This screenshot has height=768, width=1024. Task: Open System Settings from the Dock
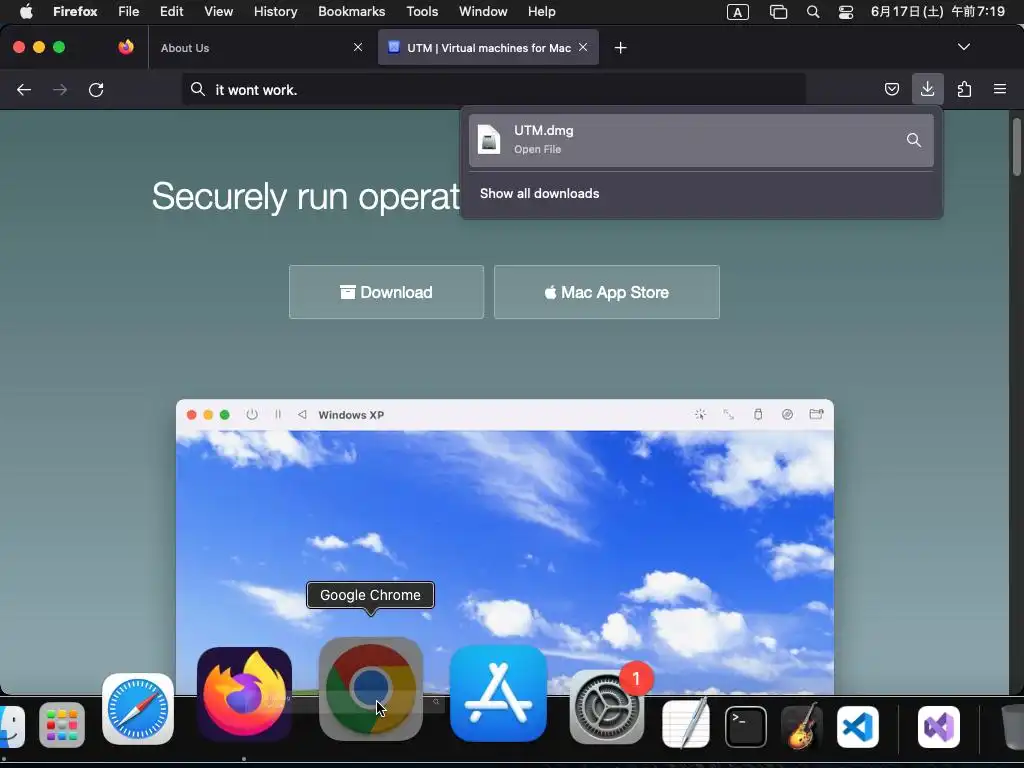pos(607,707)
